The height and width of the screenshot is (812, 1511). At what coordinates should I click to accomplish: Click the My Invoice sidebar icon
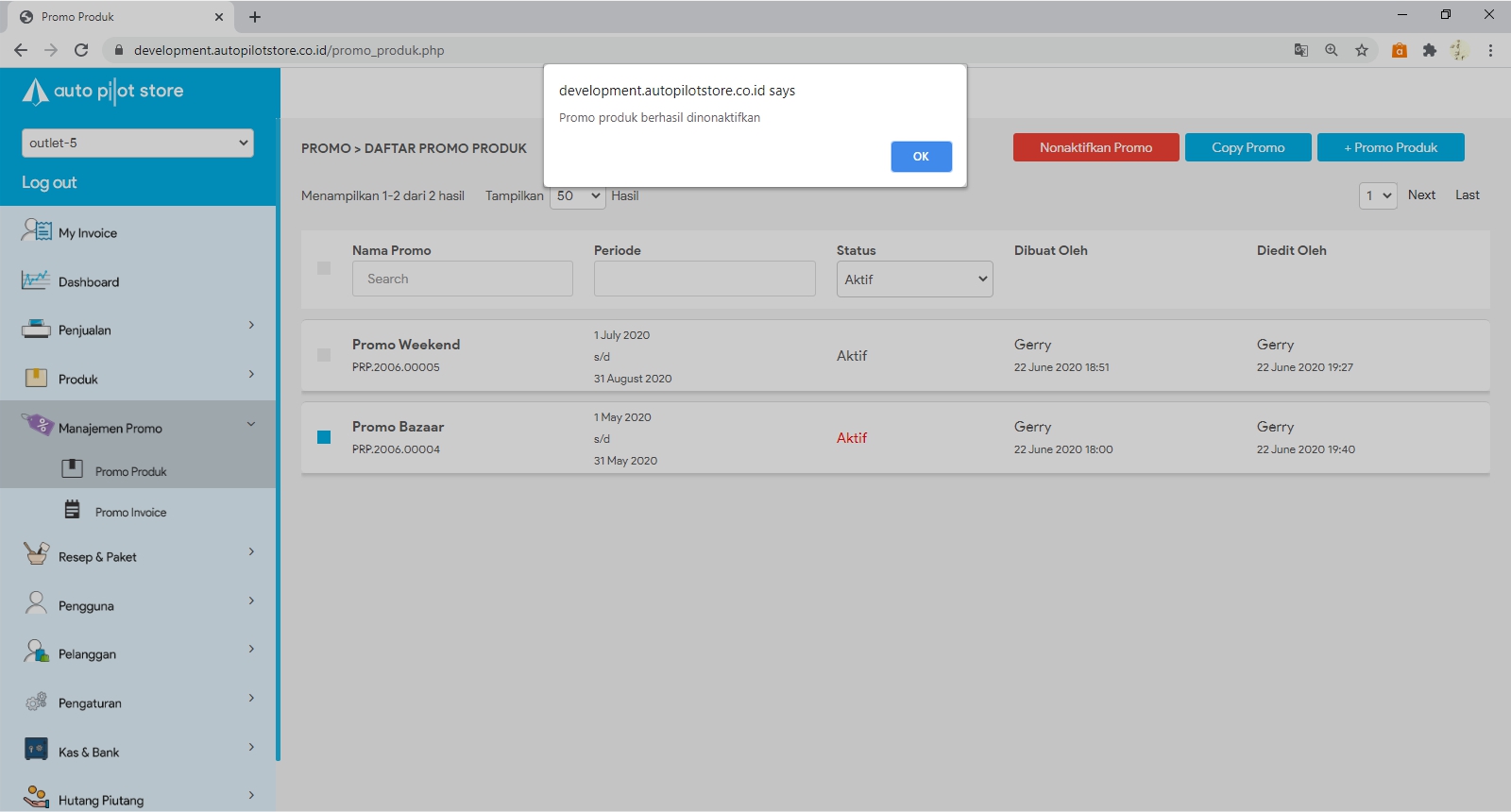point(37,230)
